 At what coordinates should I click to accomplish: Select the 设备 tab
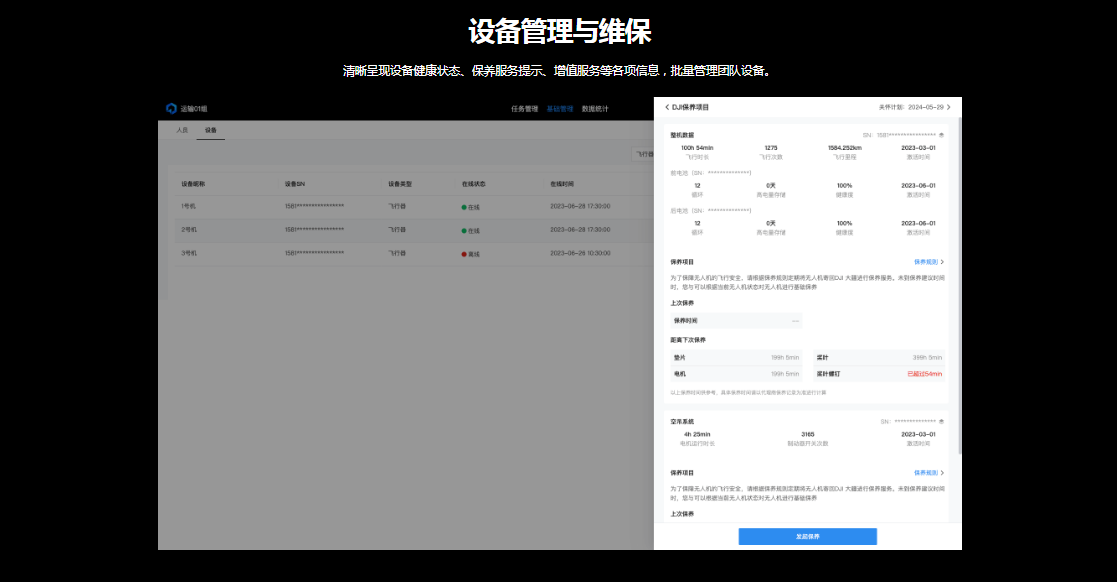coord(210,130)
